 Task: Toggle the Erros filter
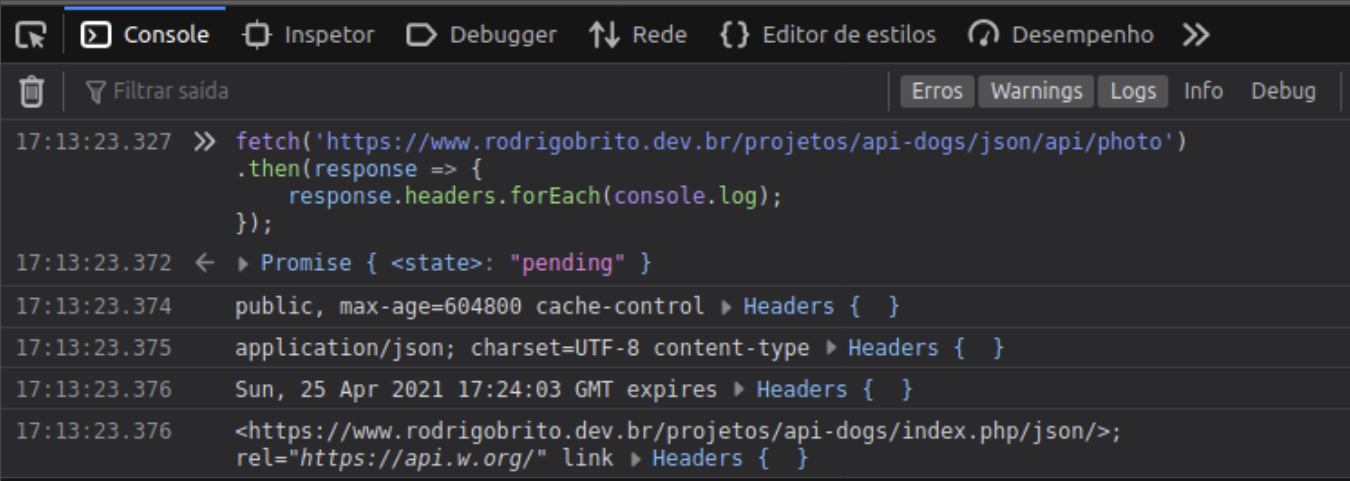click(937, 91)
